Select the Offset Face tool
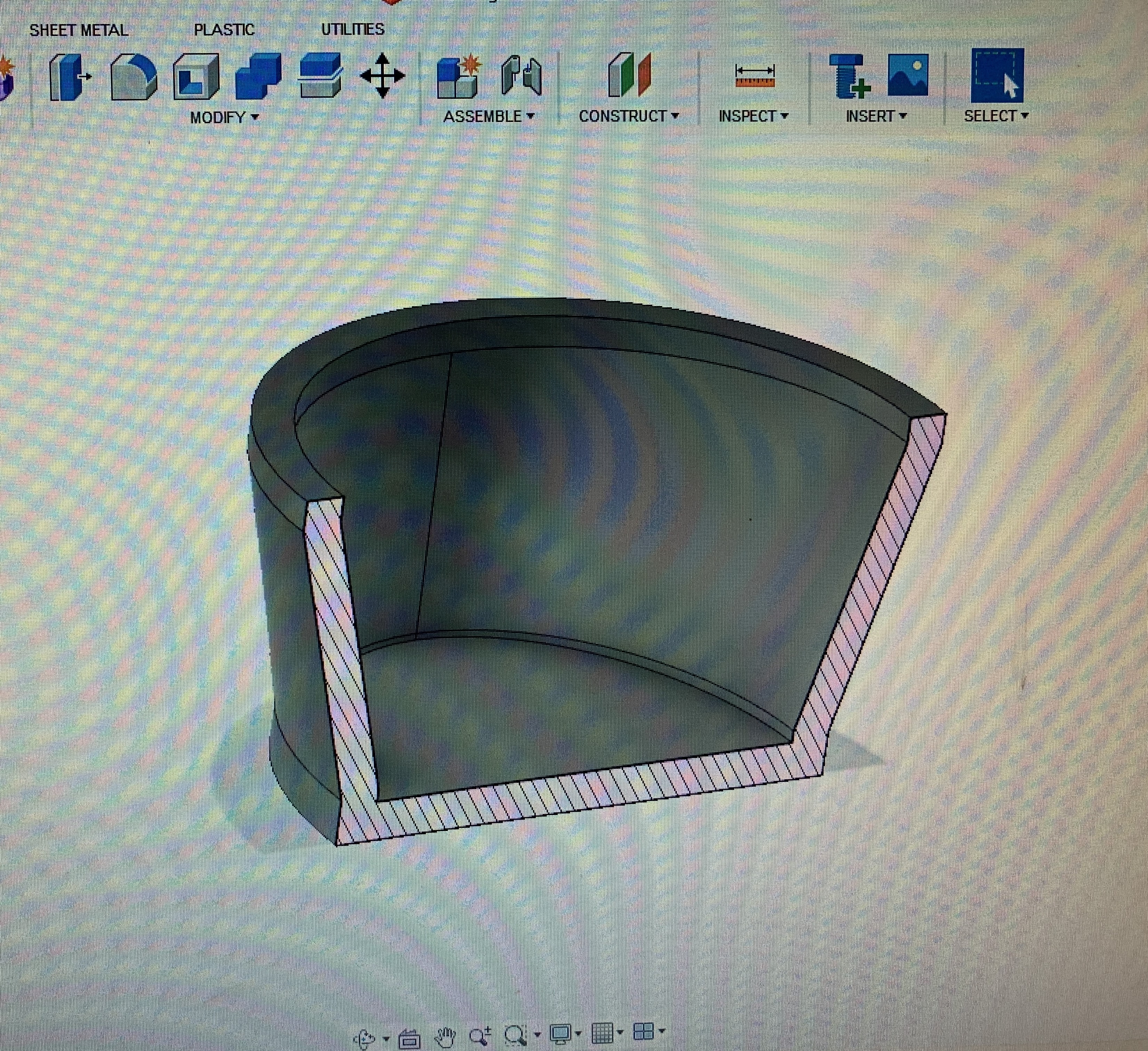The height and width of the screenshot is (1051, 1148). click(x=321, y=75)
